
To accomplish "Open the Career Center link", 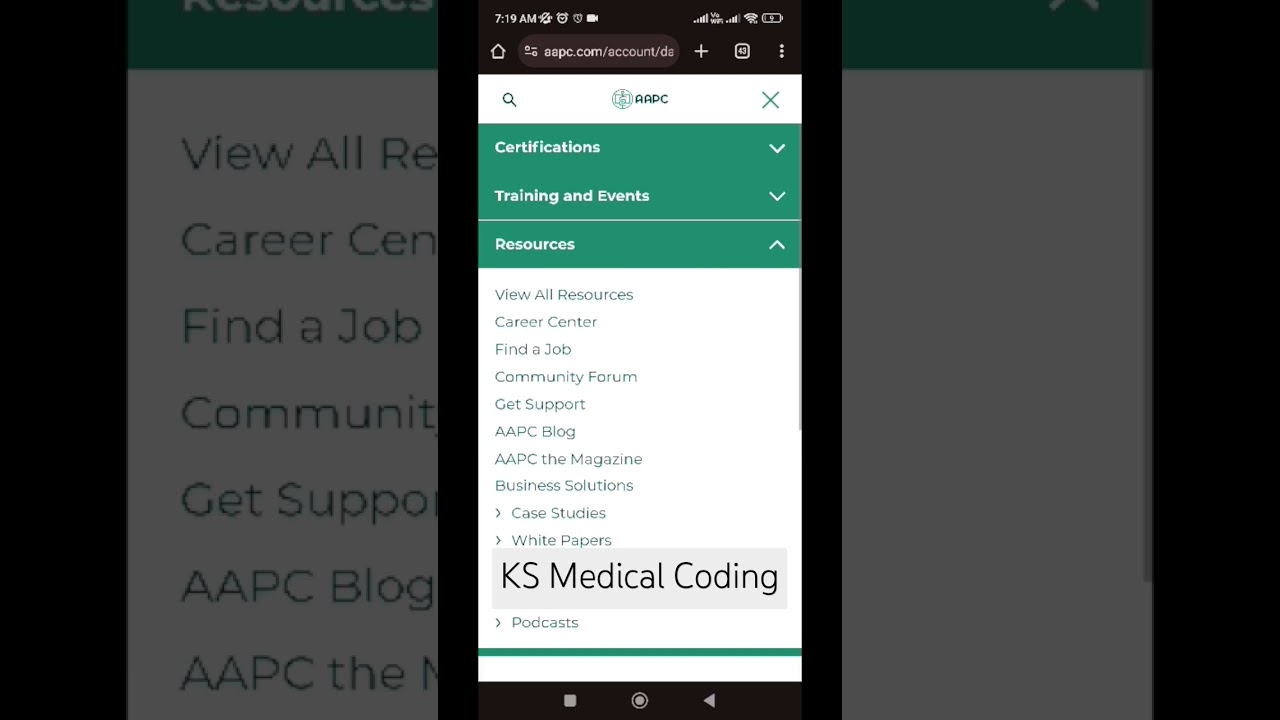I will (546, 321).
